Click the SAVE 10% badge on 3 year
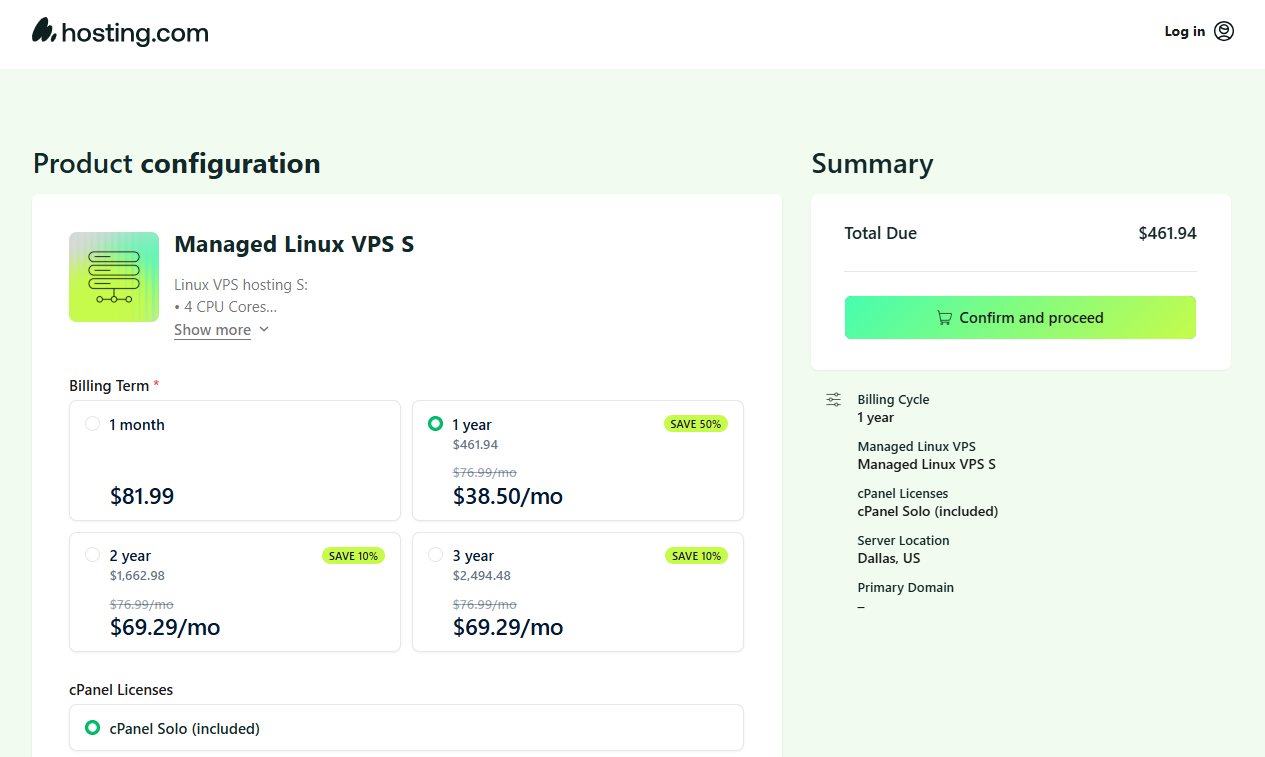This screenshot has width=1265, height=757. tap(696, 556)
